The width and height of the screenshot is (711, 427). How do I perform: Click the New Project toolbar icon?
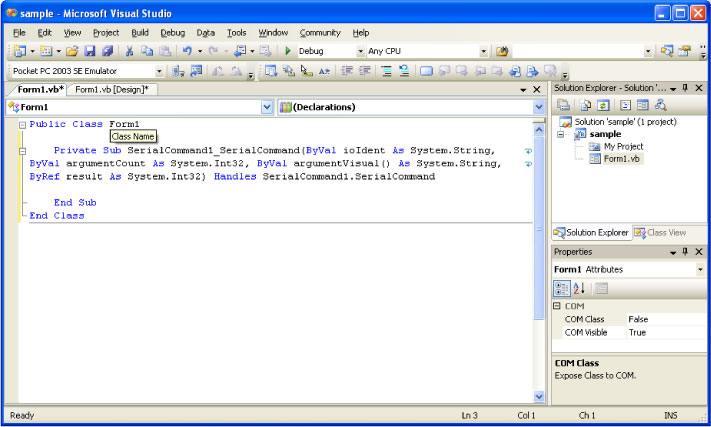[x=20, y=51]
